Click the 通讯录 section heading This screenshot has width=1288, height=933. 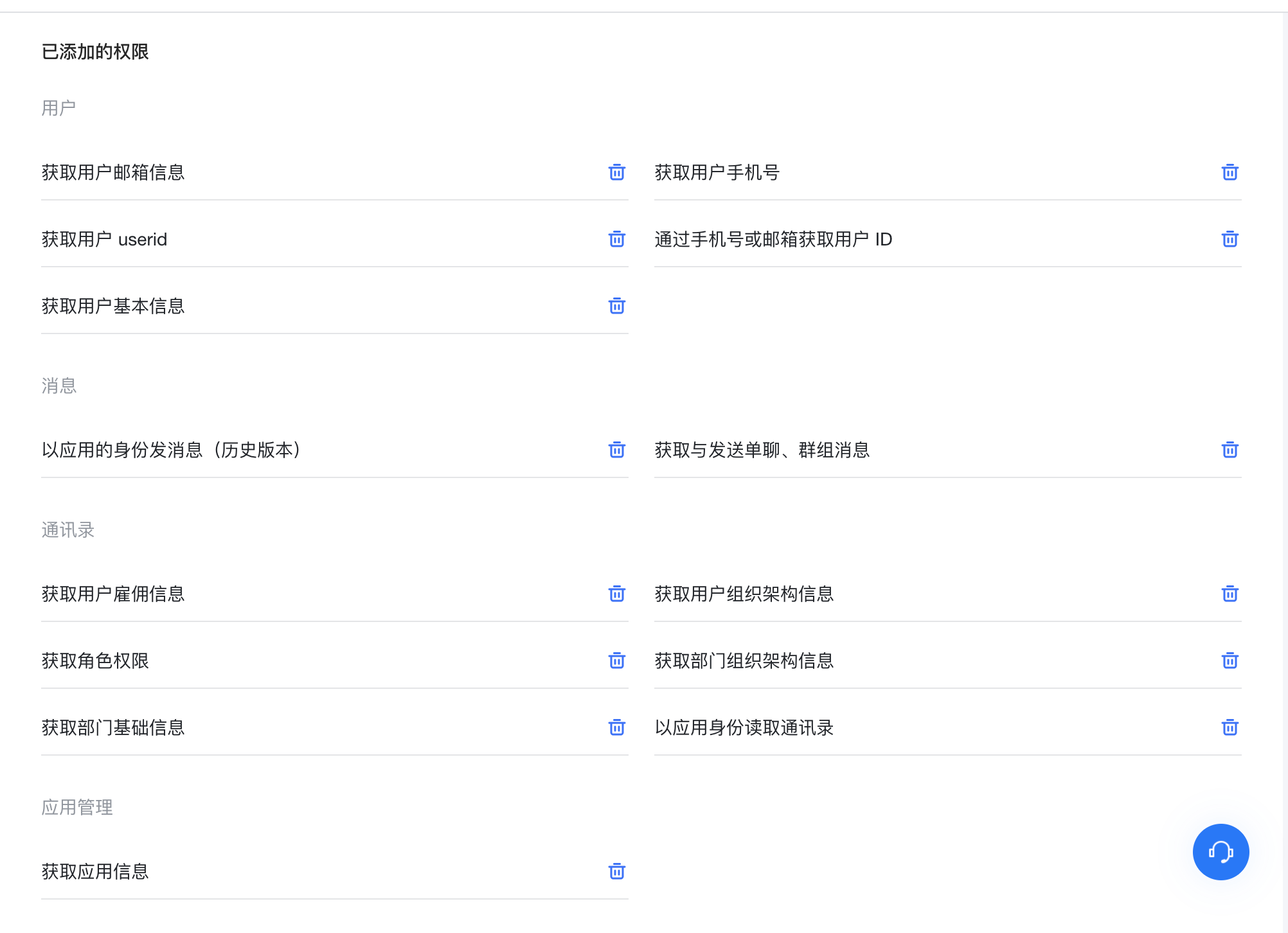[68, 529]
